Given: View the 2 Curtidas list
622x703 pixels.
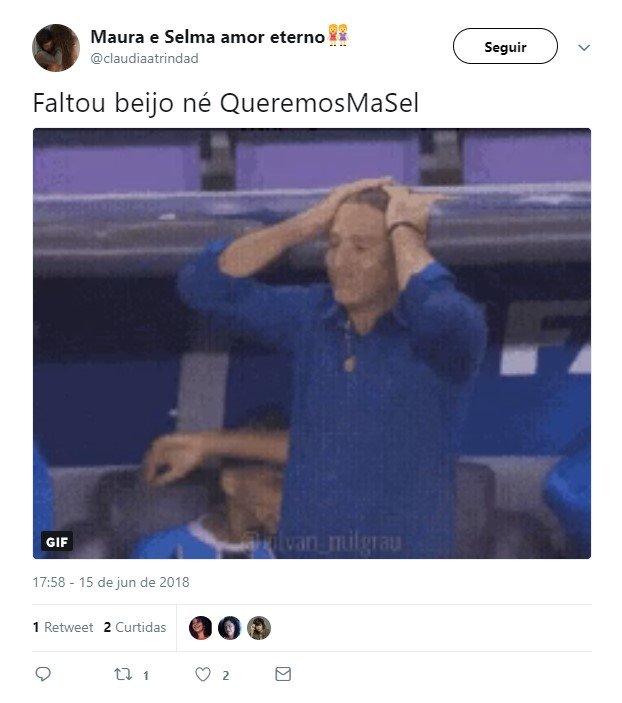Looking at the screenshot, I should (135, 627).
